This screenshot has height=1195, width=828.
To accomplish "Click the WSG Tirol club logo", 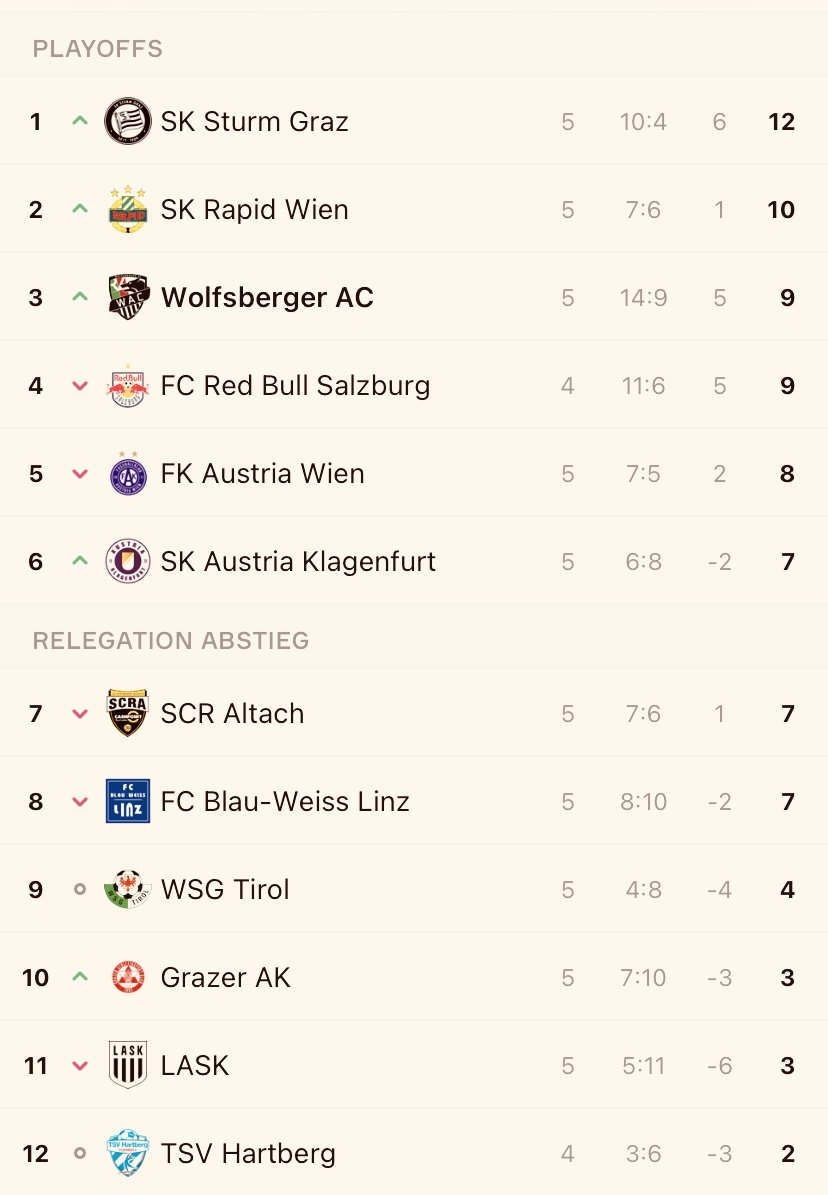I will [x=127, y=889].
